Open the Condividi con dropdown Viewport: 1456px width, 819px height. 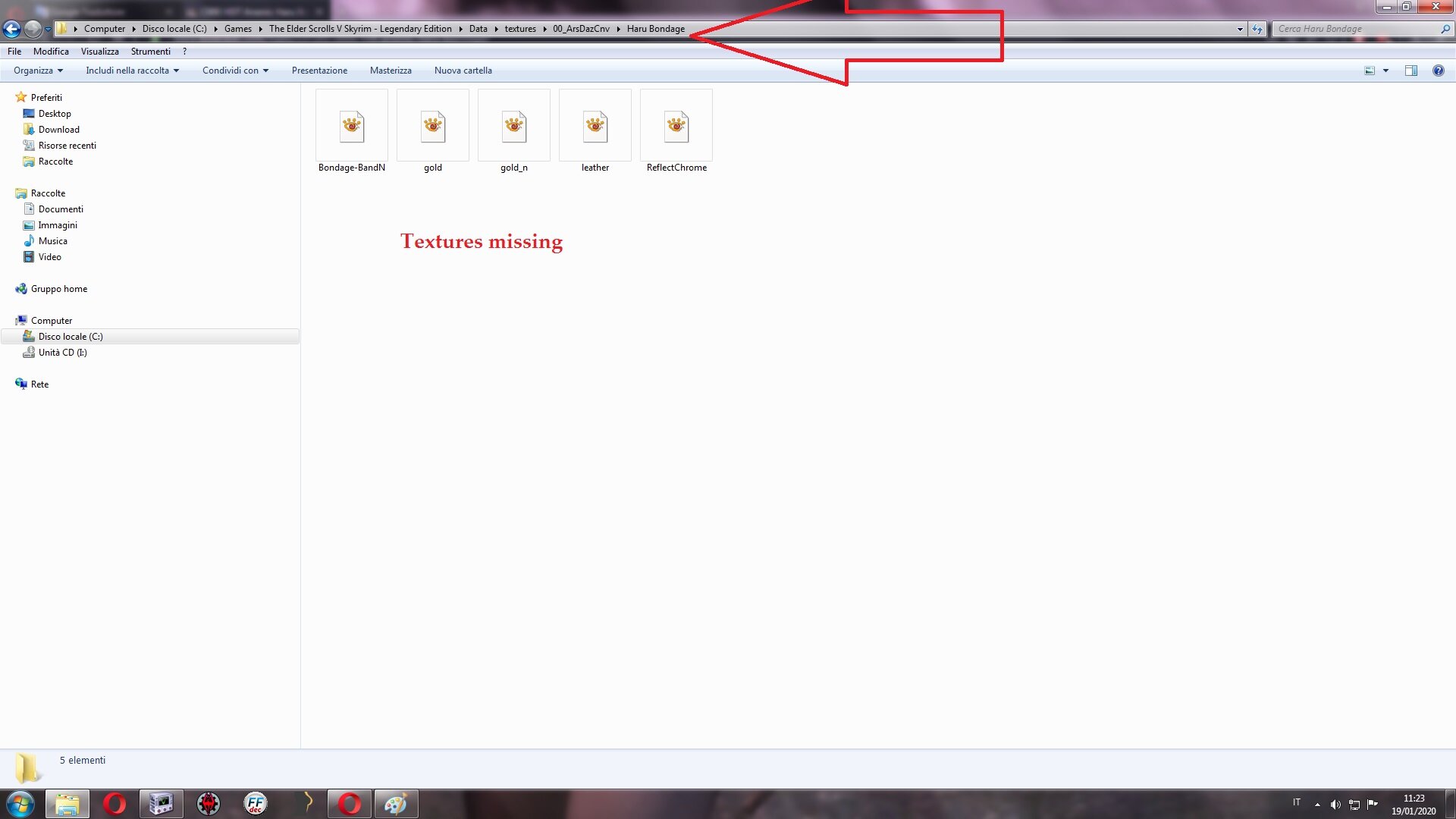pos(235,71)
